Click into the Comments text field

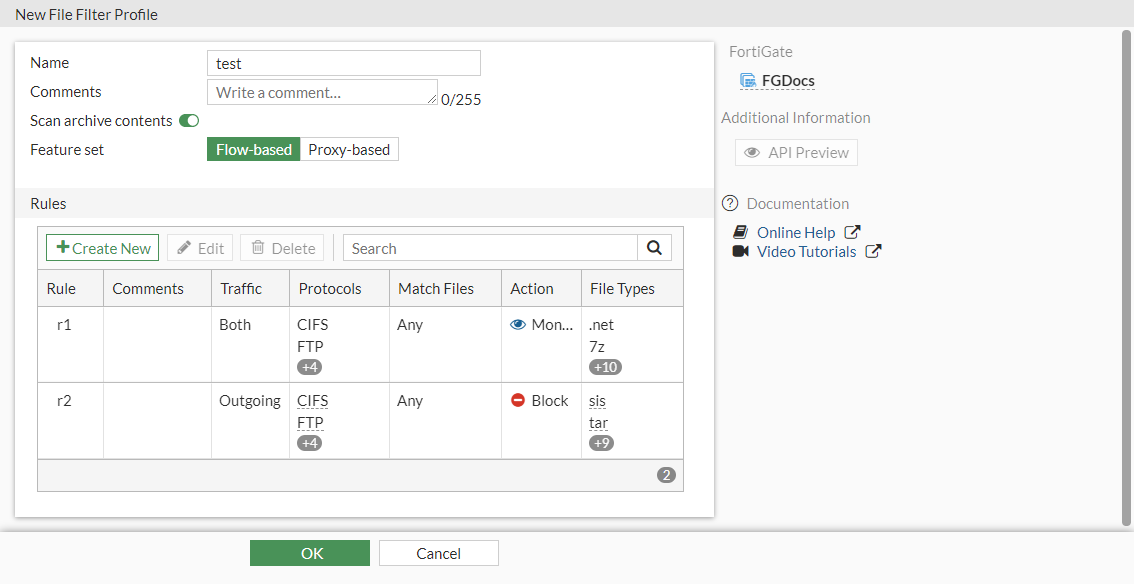pos(322,92)
